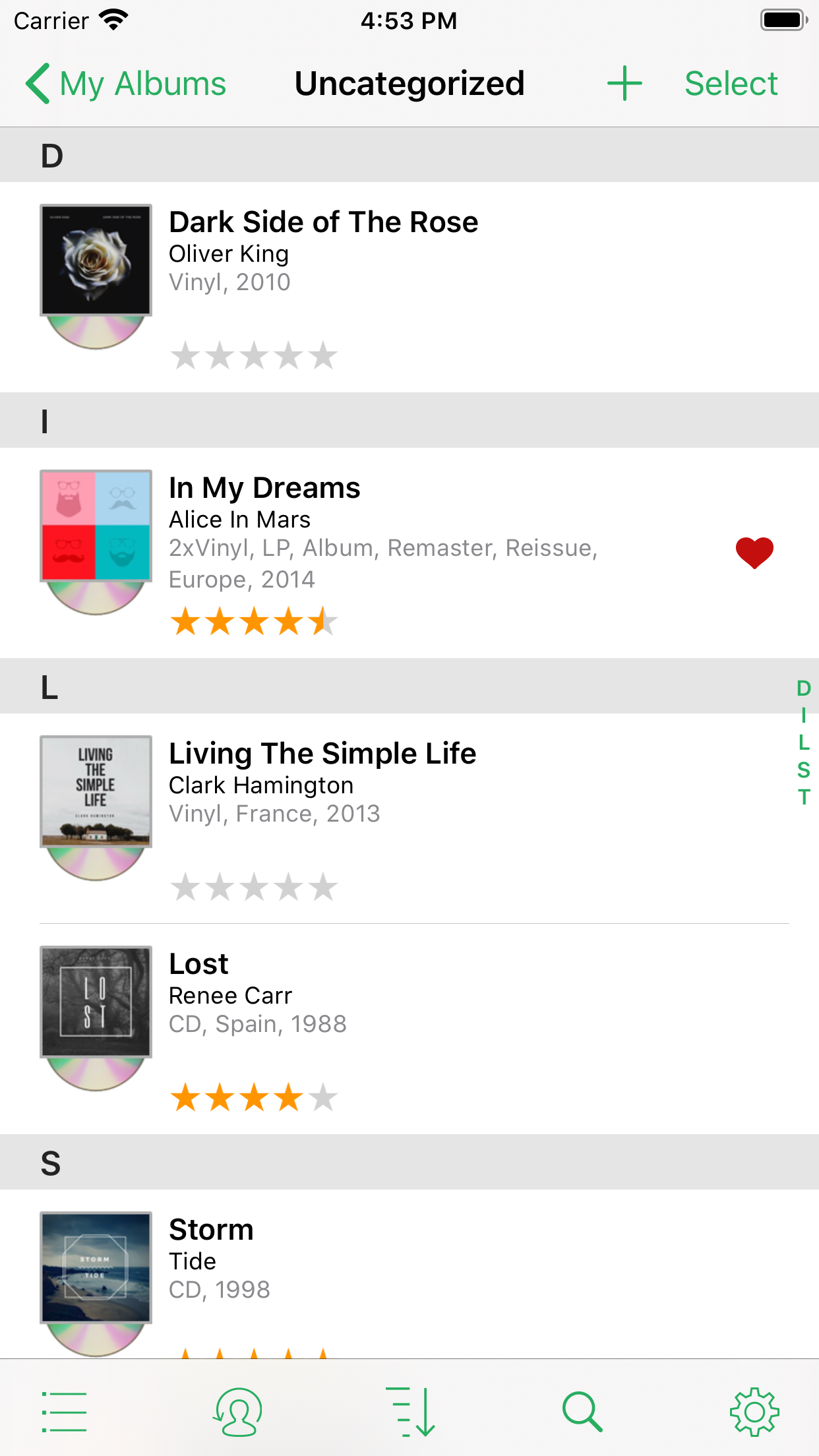Tap the plus icon to add album
Screen dimensions: 819x1456
[624, 84]
